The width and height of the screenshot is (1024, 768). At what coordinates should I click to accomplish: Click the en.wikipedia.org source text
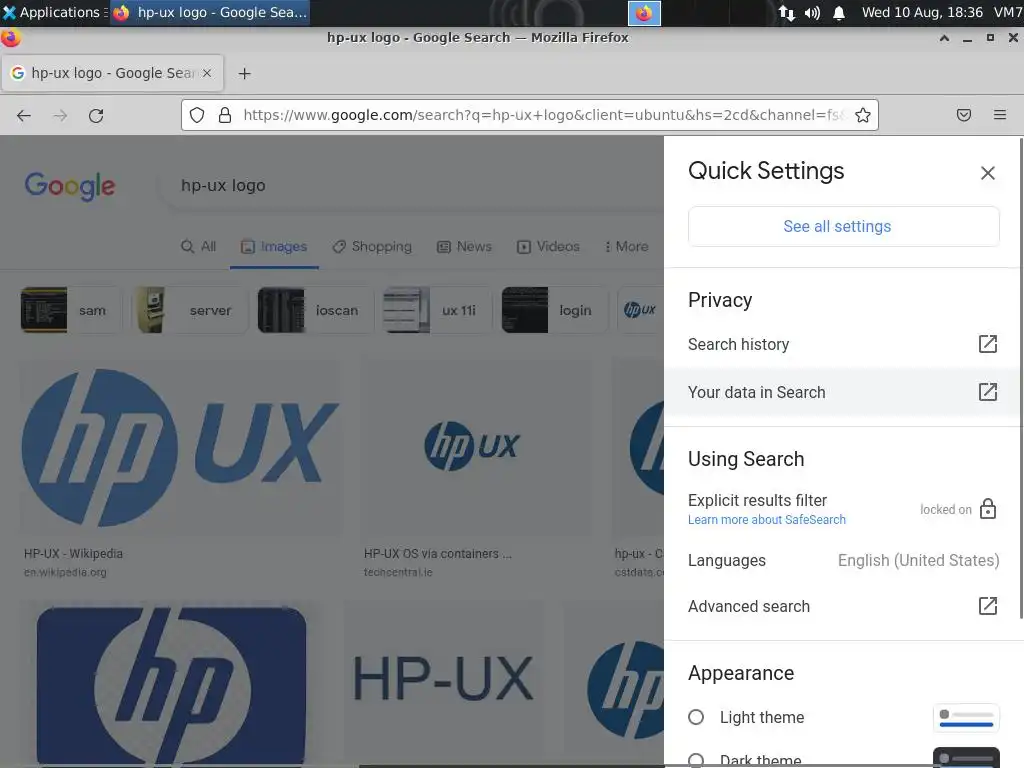[x=65, y=573]
